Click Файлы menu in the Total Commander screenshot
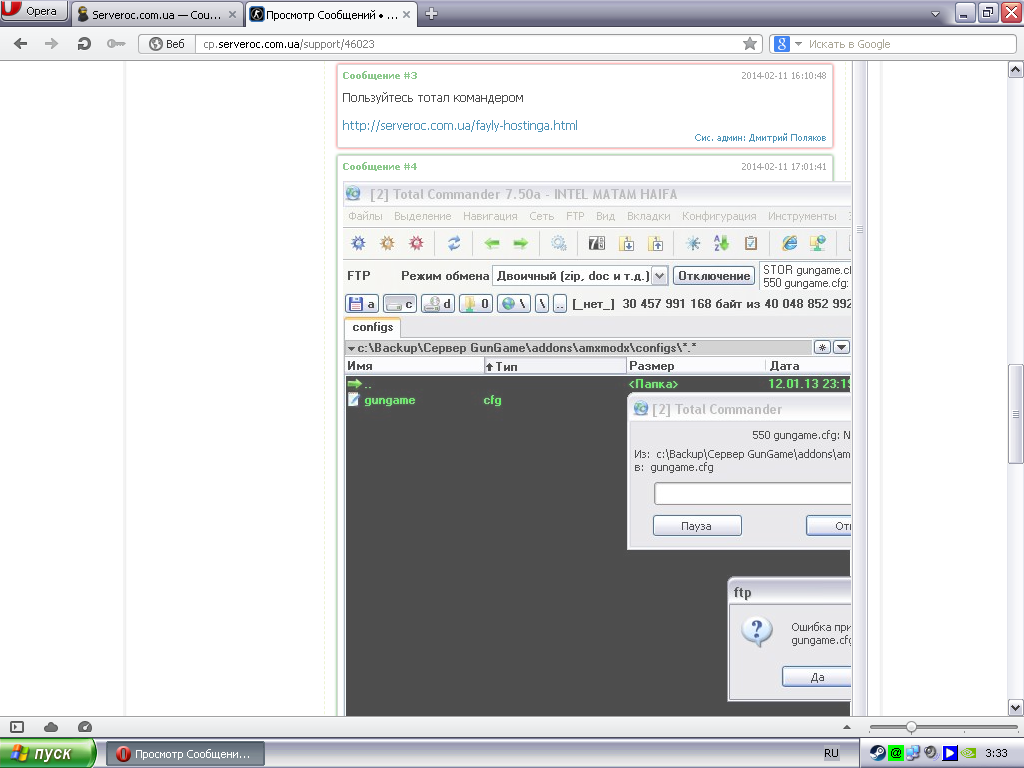 point(365,216)
